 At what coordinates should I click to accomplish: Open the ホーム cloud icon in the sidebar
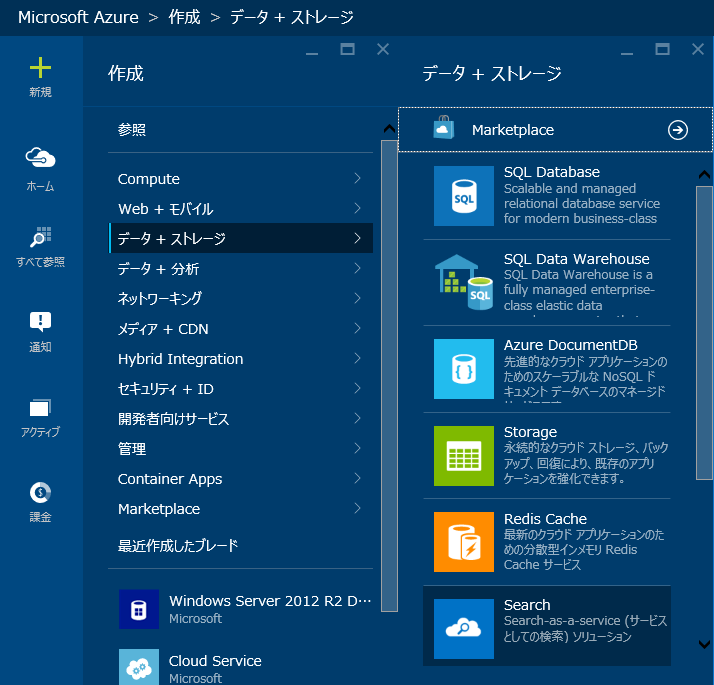tap(40, 158)
